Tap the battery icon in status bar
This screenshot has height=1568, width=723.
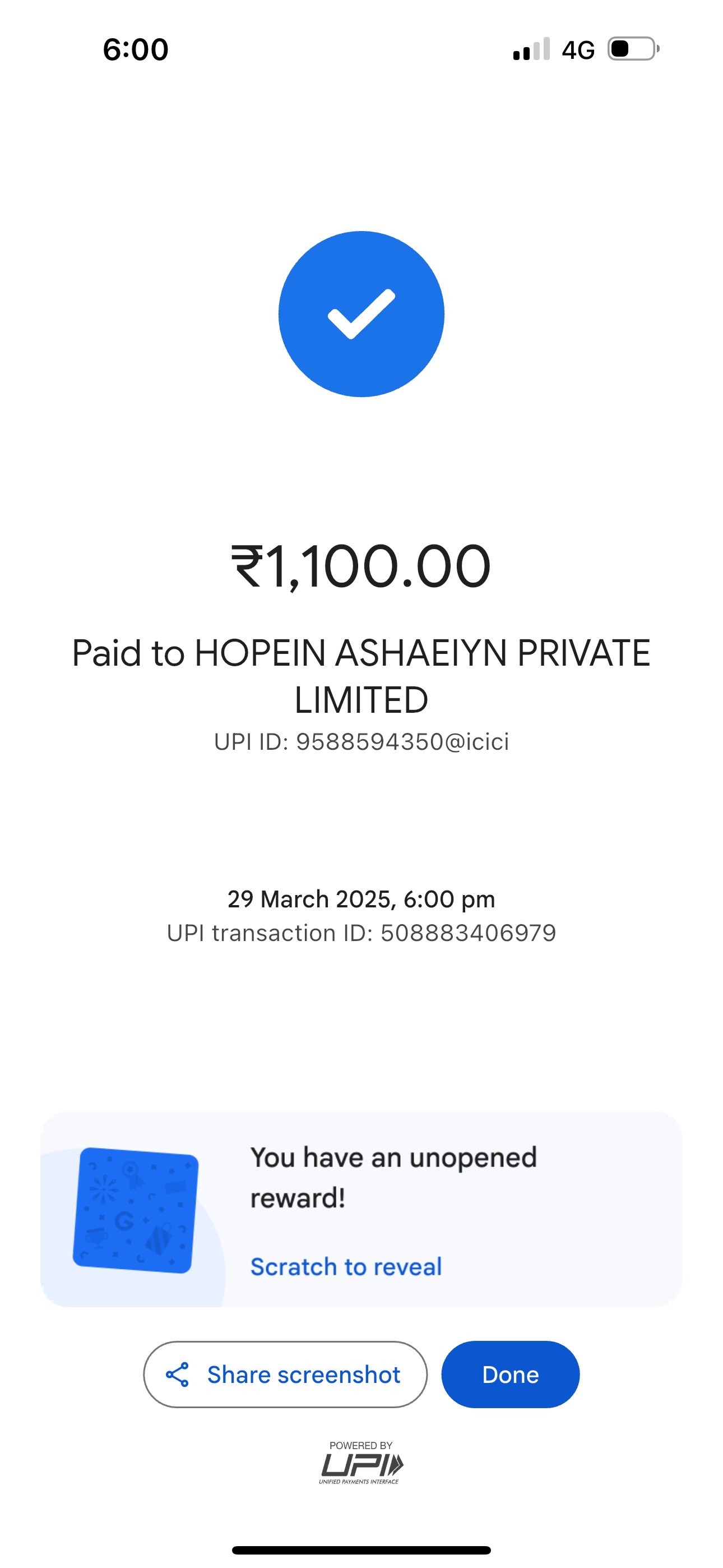[x=633, y=49]
